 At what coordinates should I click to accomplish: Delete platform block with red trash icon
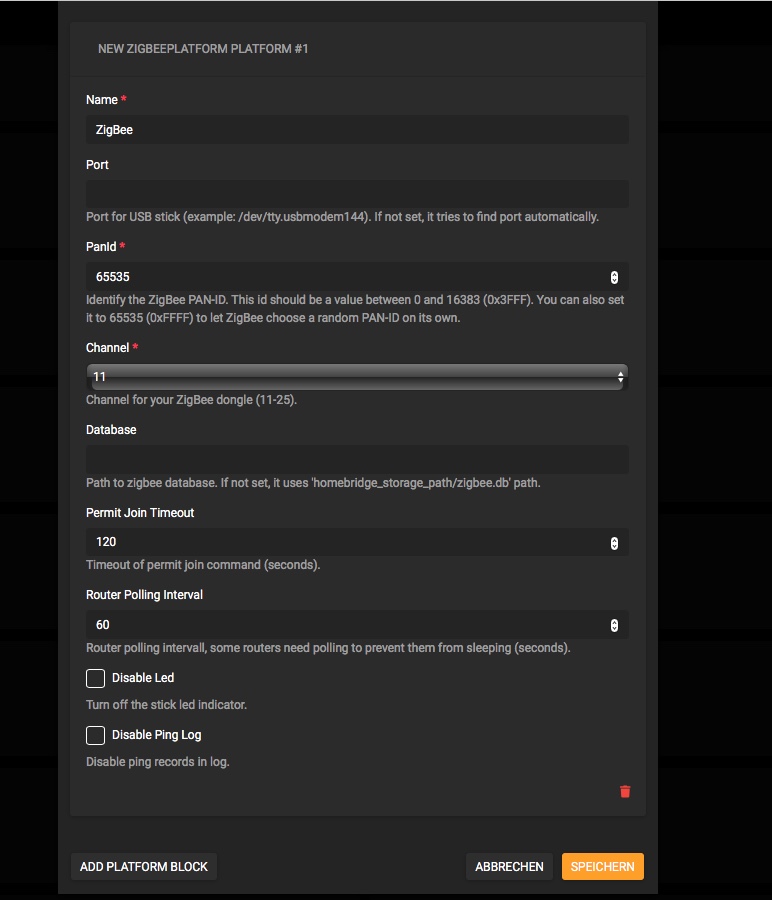(x=625, y=791)
